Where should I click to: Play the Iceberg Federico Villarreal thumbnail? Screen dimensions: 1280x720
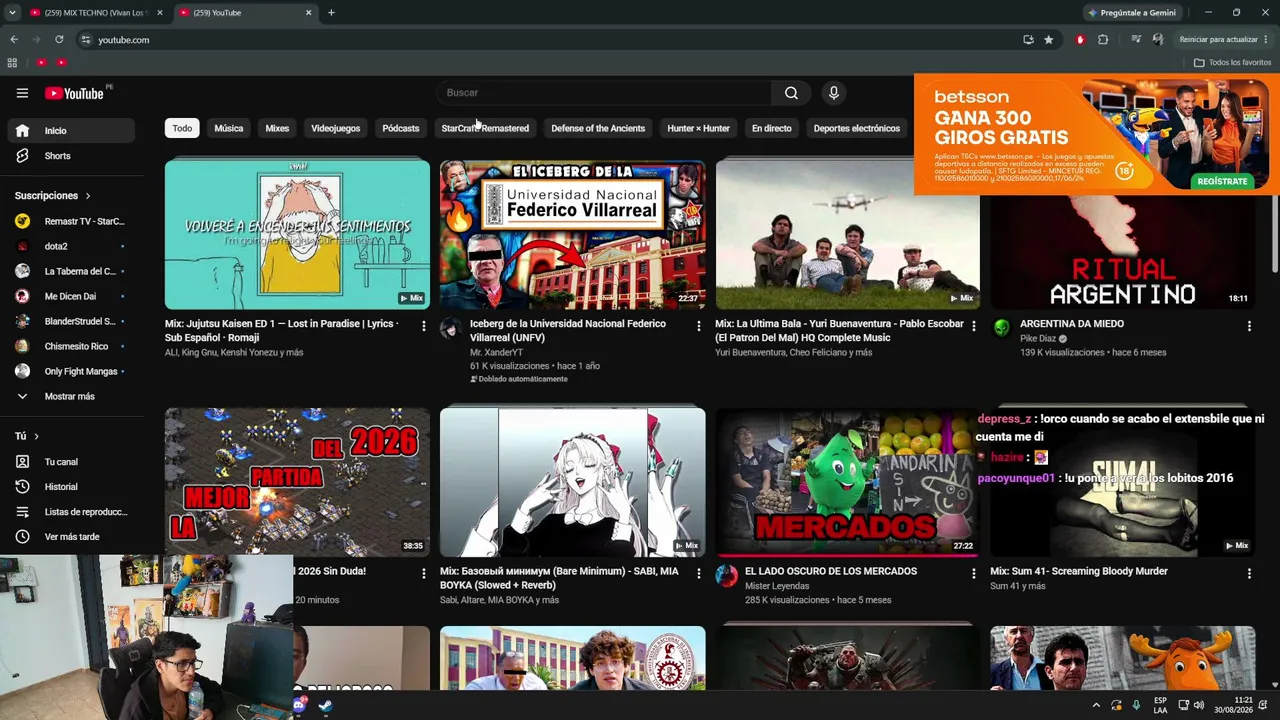point(572,234)
